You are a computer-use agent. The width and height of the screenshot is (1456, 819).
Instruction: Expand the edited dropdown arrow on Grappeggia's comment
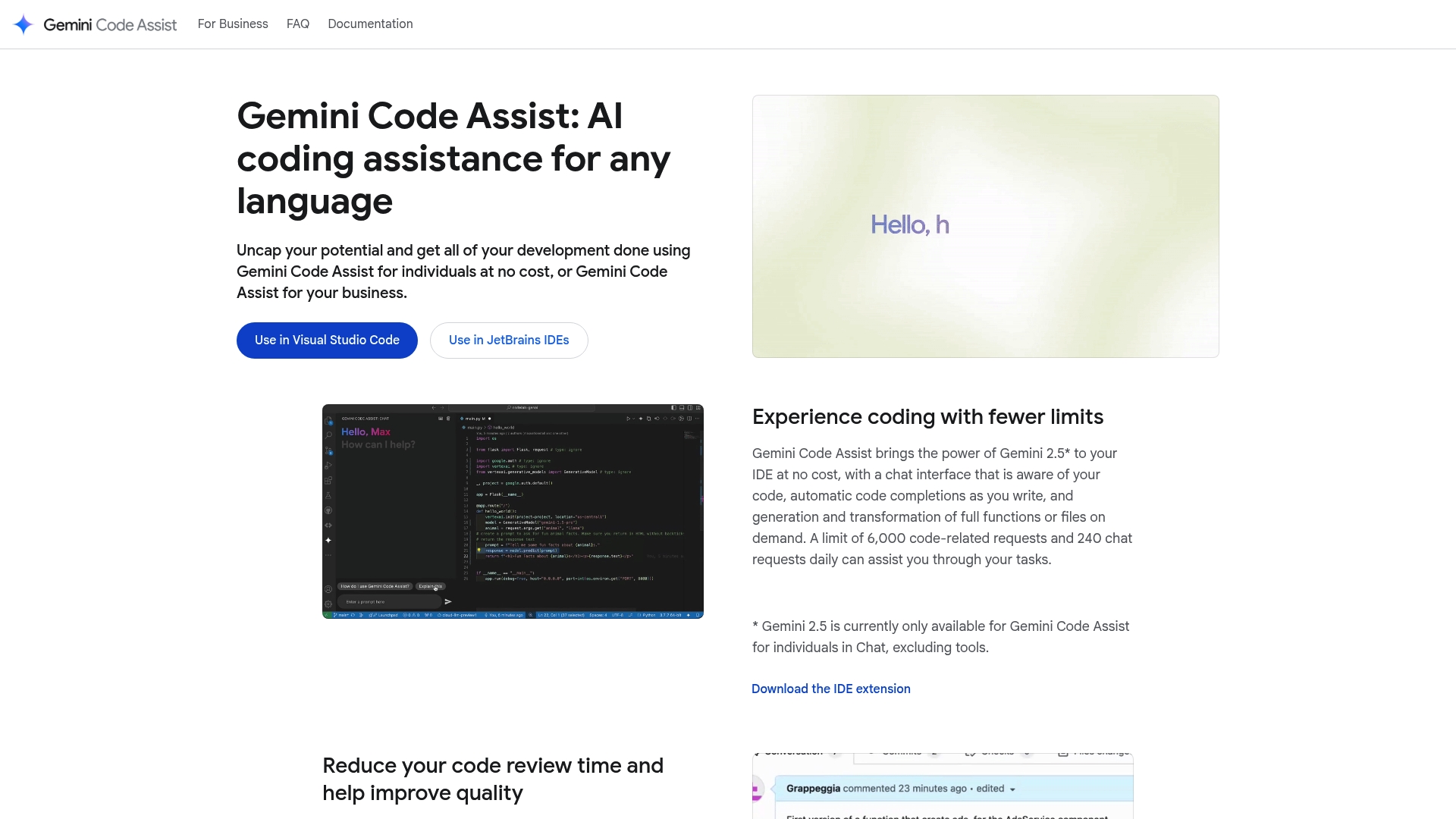1012,789
